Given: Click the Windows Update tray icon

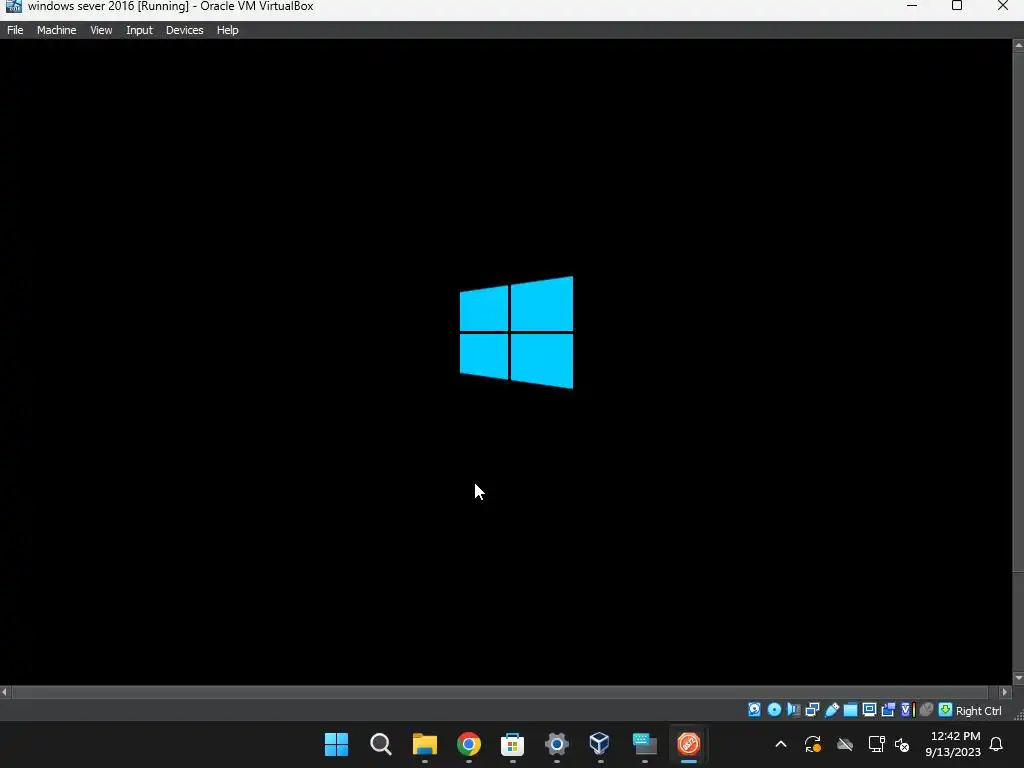Looking at the screenshot, I should click(812, 744).
